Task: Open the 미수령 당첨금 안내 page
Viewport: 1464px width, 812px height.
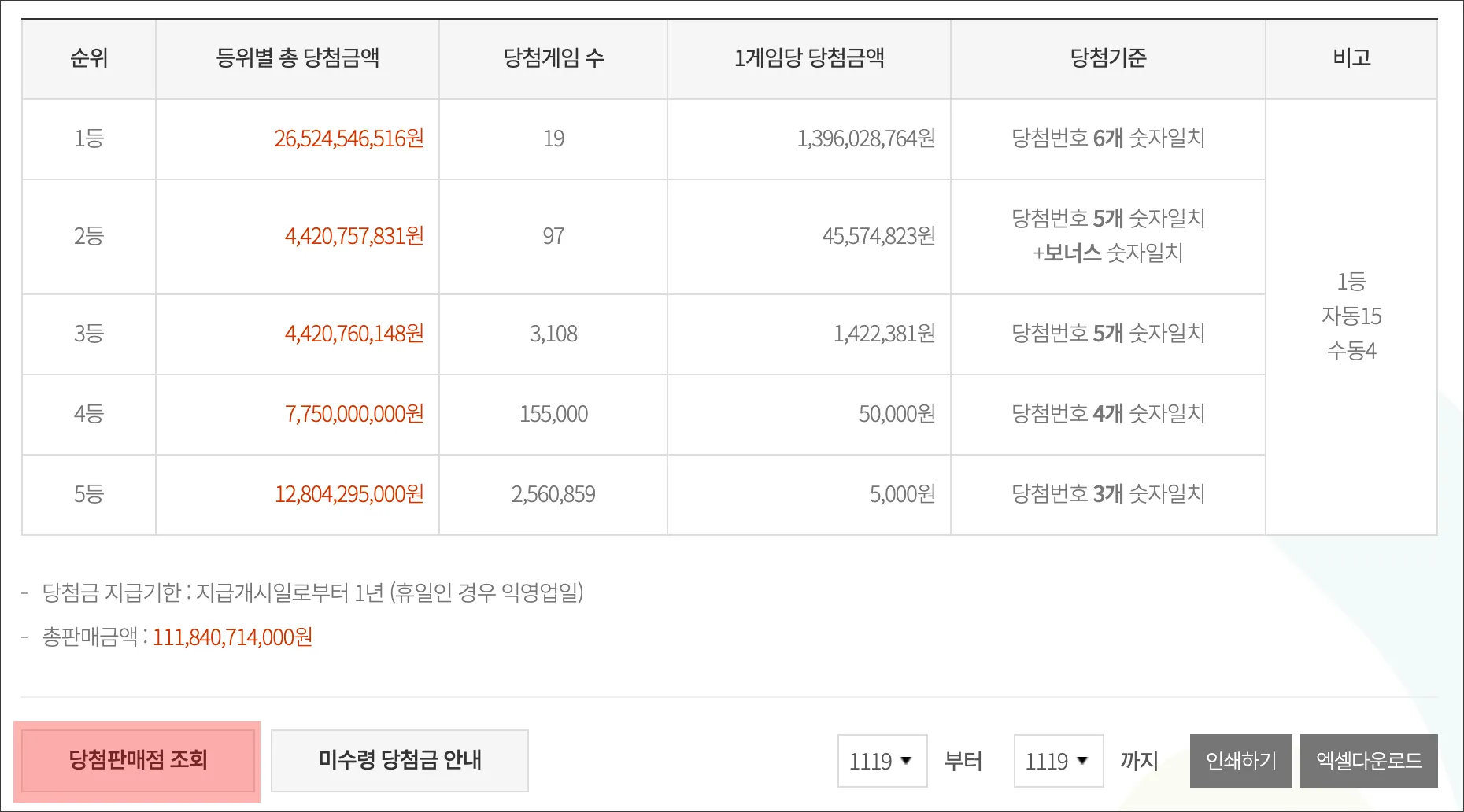Action: (x=399, y=760)
